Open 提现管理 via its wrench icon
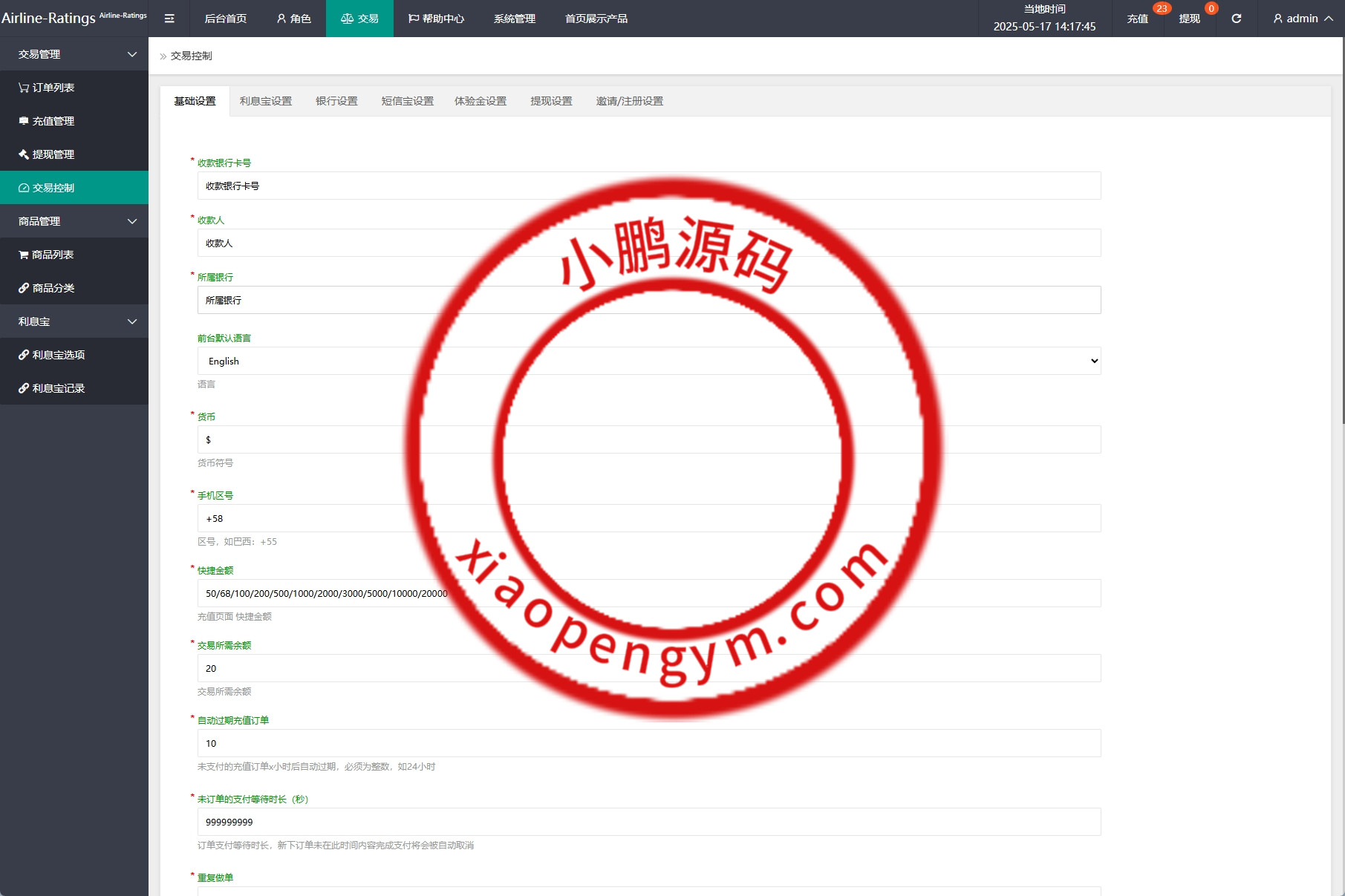The image size is (1345, 896). point(22,154)
